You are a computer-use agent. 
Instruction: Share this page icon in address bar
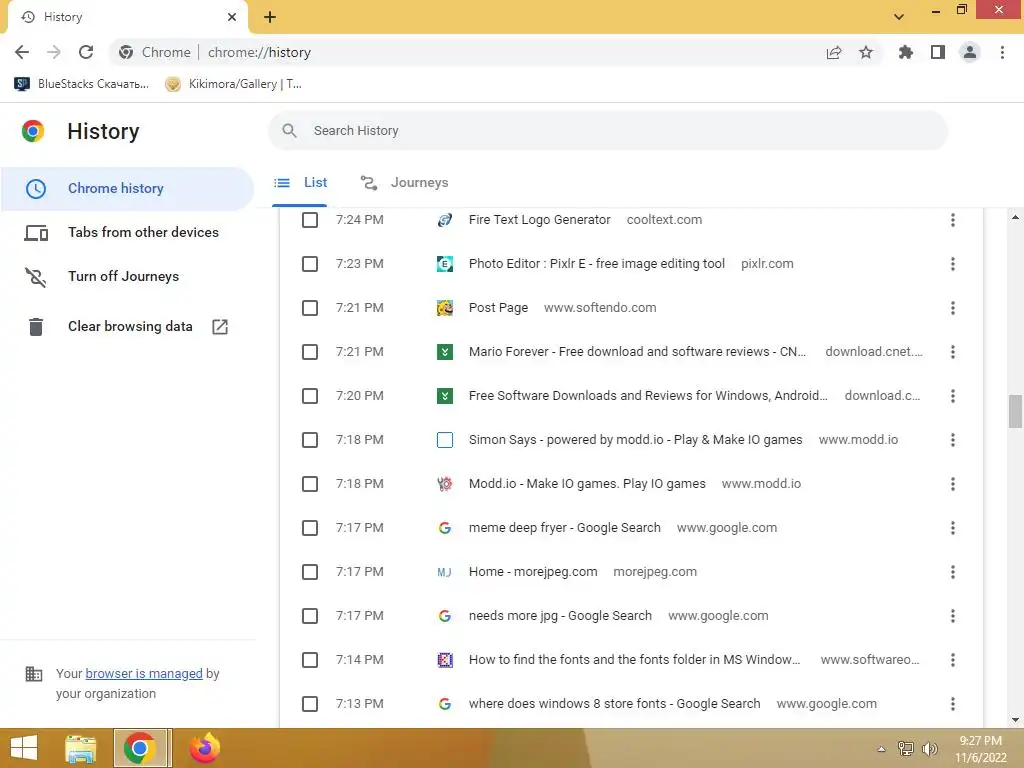pyautogui.click(x=834, y=52)
